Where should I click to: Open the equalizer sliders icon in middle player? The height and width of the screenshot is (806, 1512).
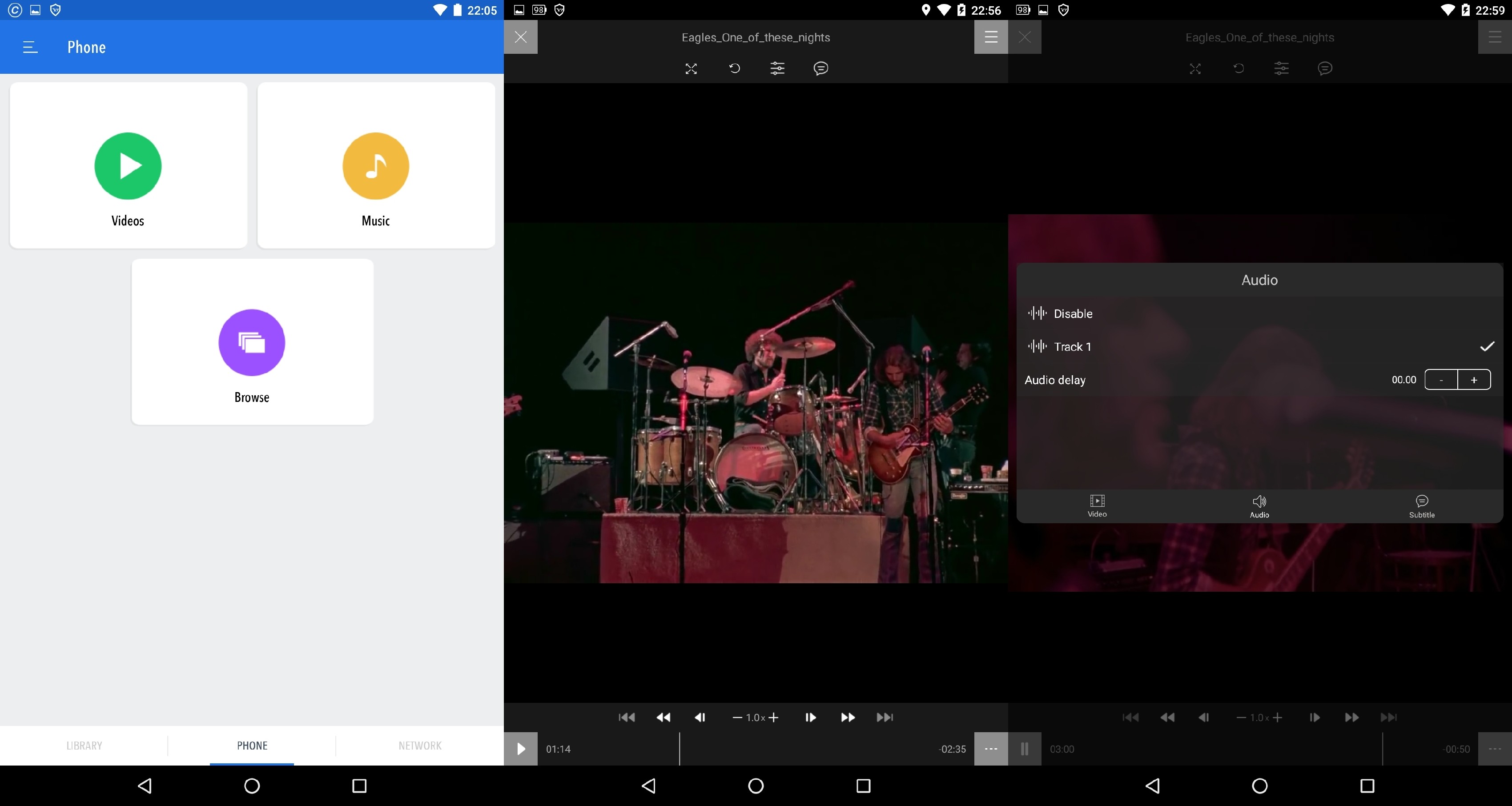click(x=777, y=68)
